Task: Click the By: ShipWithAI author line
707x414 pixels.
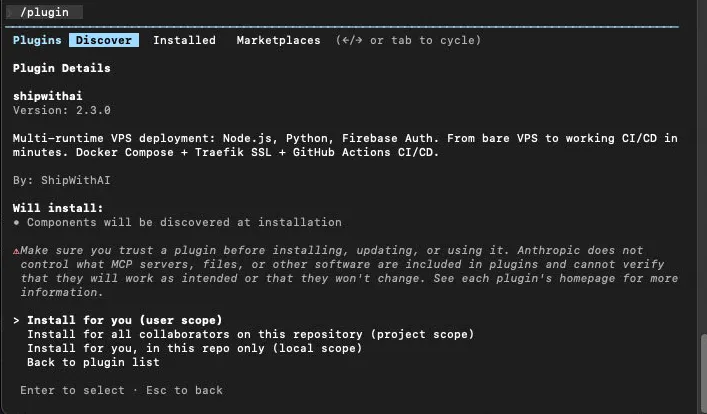Action: [62, 180]
